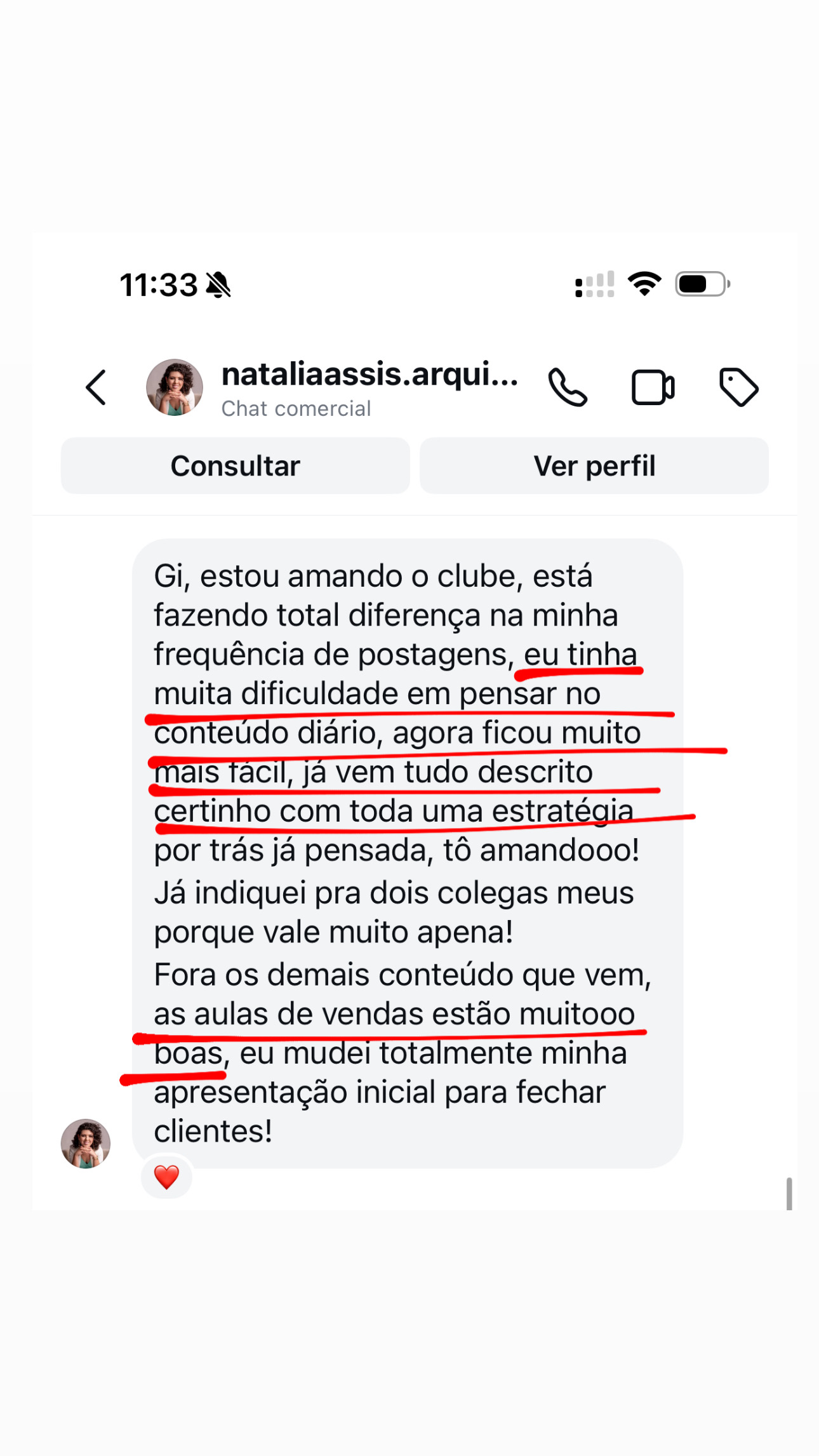Image resolution: width=819 pixels, height=1456 pixels.
Task: Tap the cellular signal bars icon
Action: click(595, 284)
